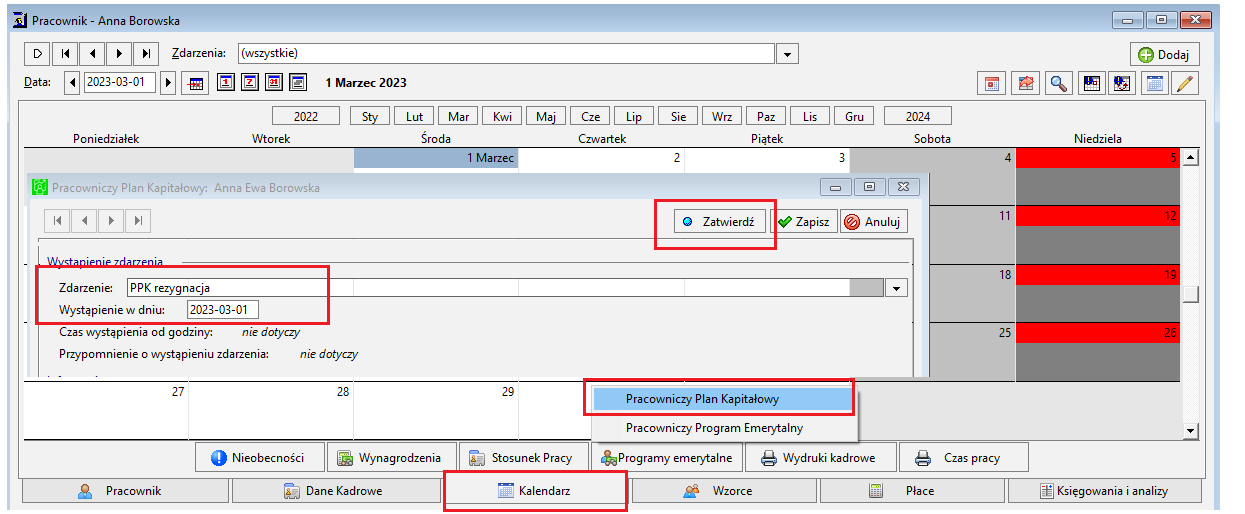1245x514 pixels.
Task: Go to previous record in main toolbar
Action: (92, 53)
